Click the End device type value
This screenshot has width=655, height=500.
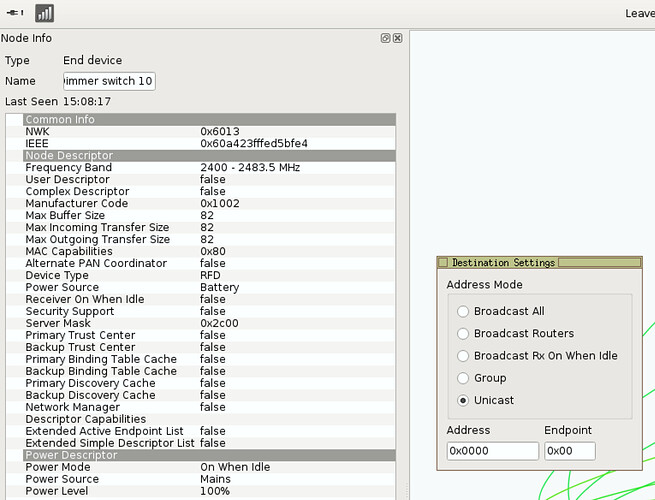pyautogui.click(x=93, y=60)
